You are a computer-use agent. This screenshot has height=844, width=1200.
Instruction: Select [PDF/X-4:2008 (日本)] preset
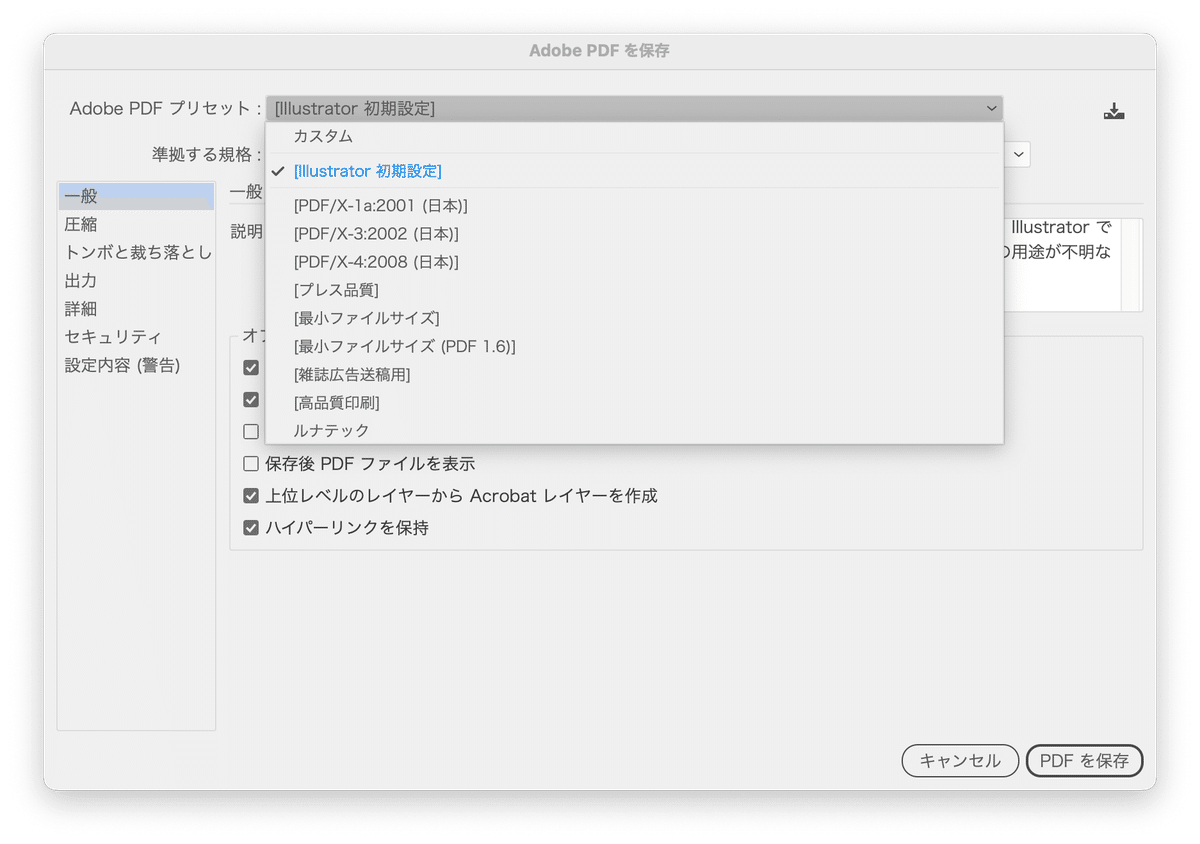point(634,262)
